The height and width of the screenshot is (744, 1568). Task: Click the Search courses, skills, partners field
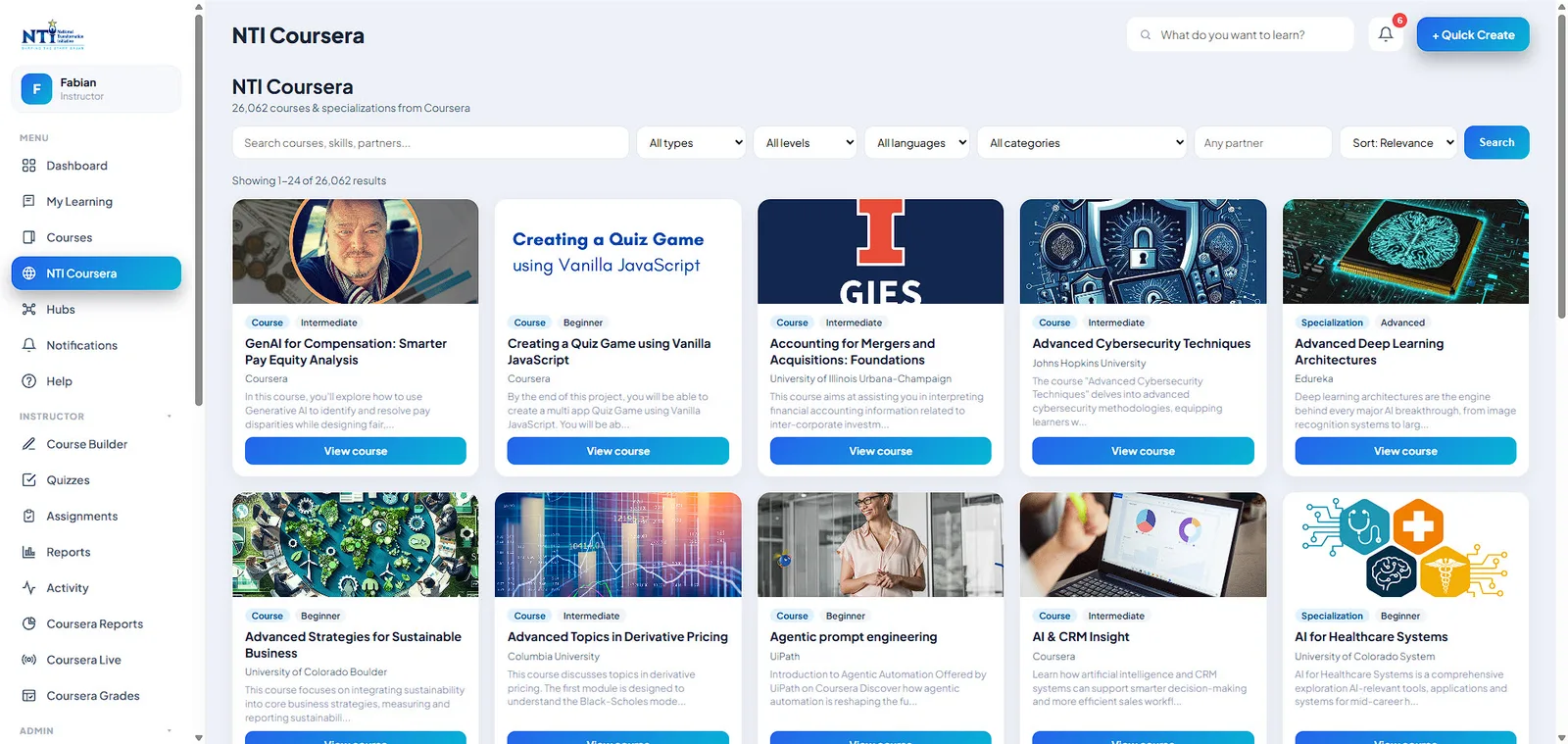click(430, 142)
